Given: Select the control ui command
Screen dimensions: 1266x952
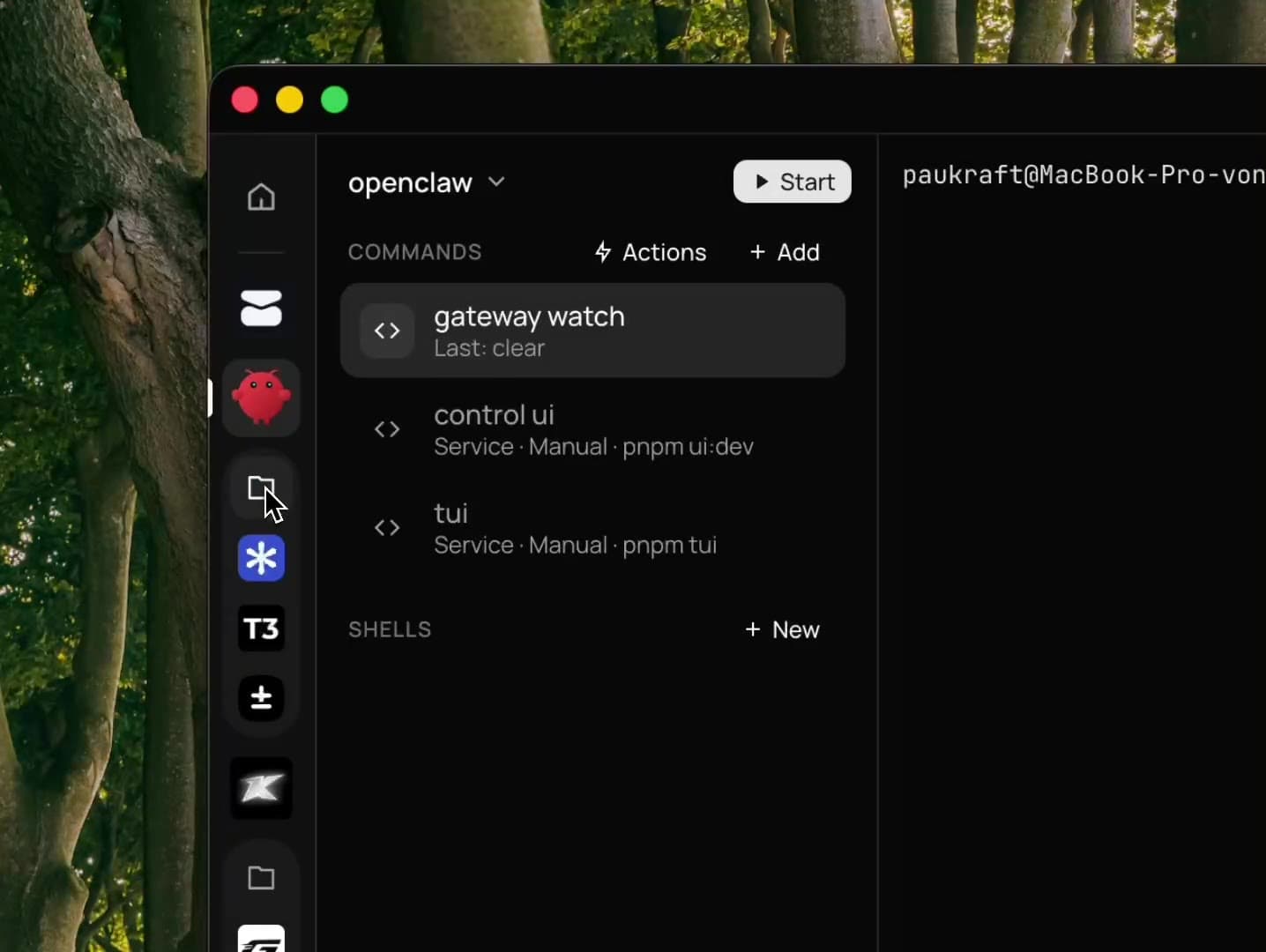Looking at the screenshot, I should tap(592, 429).
